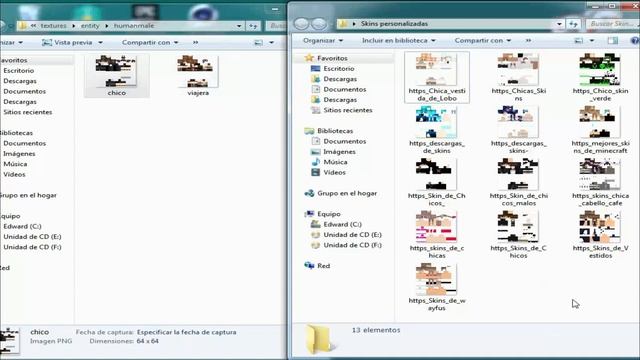This screenshot has width=640, height=360.
Task: Select the chico skin file in humanmale window
Action: 116,76
